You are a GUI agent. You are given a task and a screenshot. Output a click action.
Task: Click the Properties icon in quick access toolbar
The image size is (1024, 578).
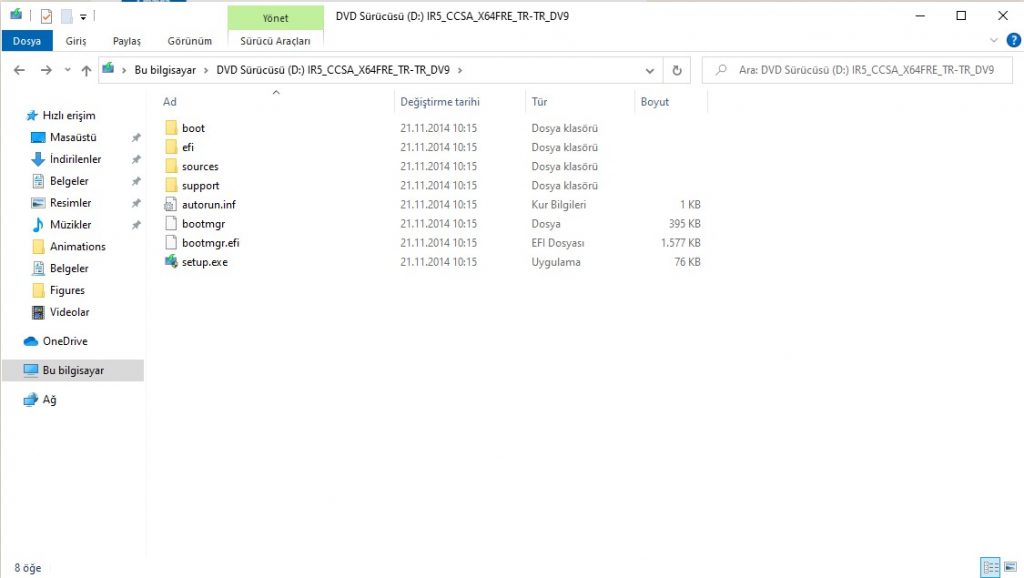(46, 16)
